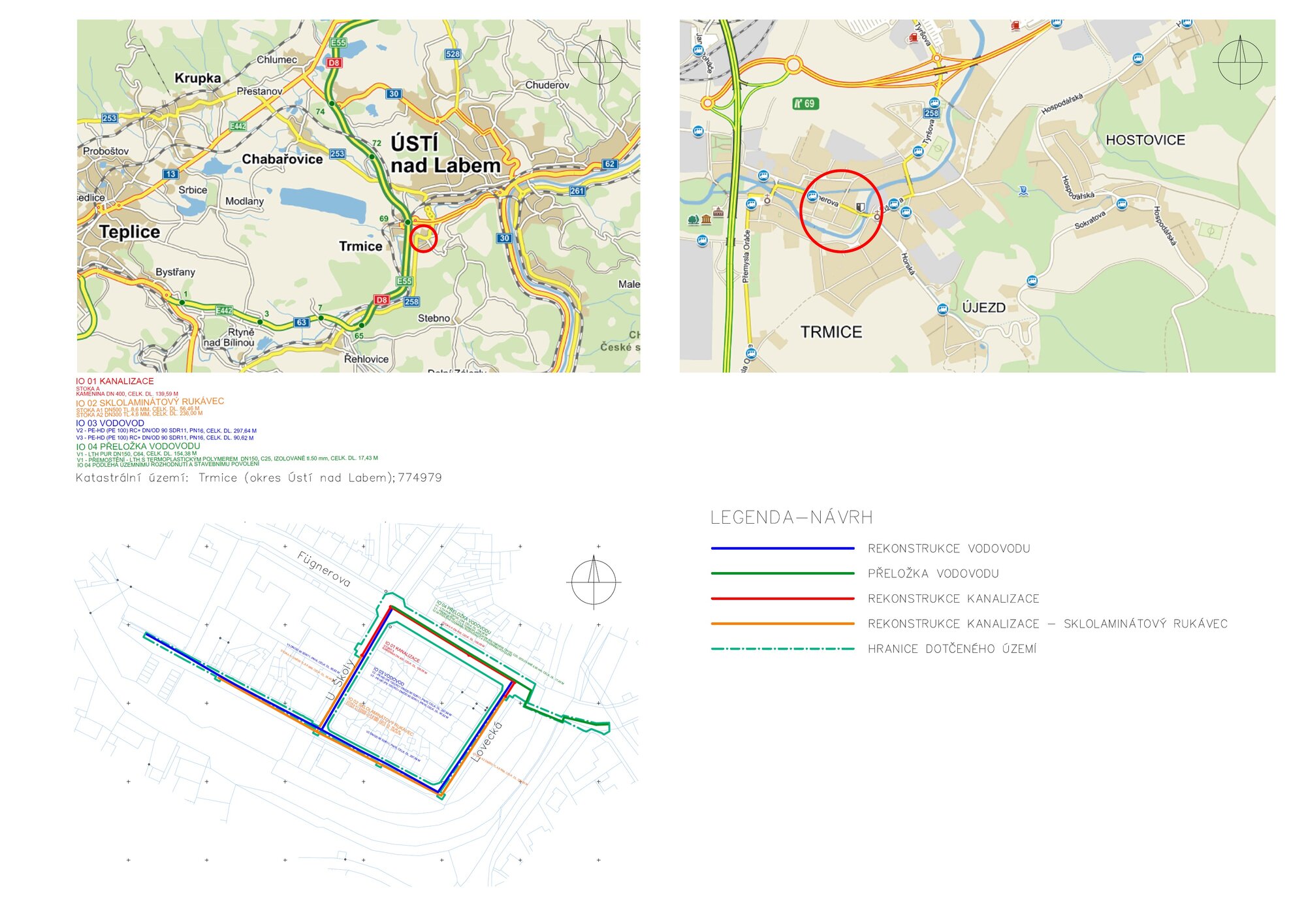The width and height of the screenshot is (1306, 924).
Task: Click the blue 62 road shield
Action: 609,164
